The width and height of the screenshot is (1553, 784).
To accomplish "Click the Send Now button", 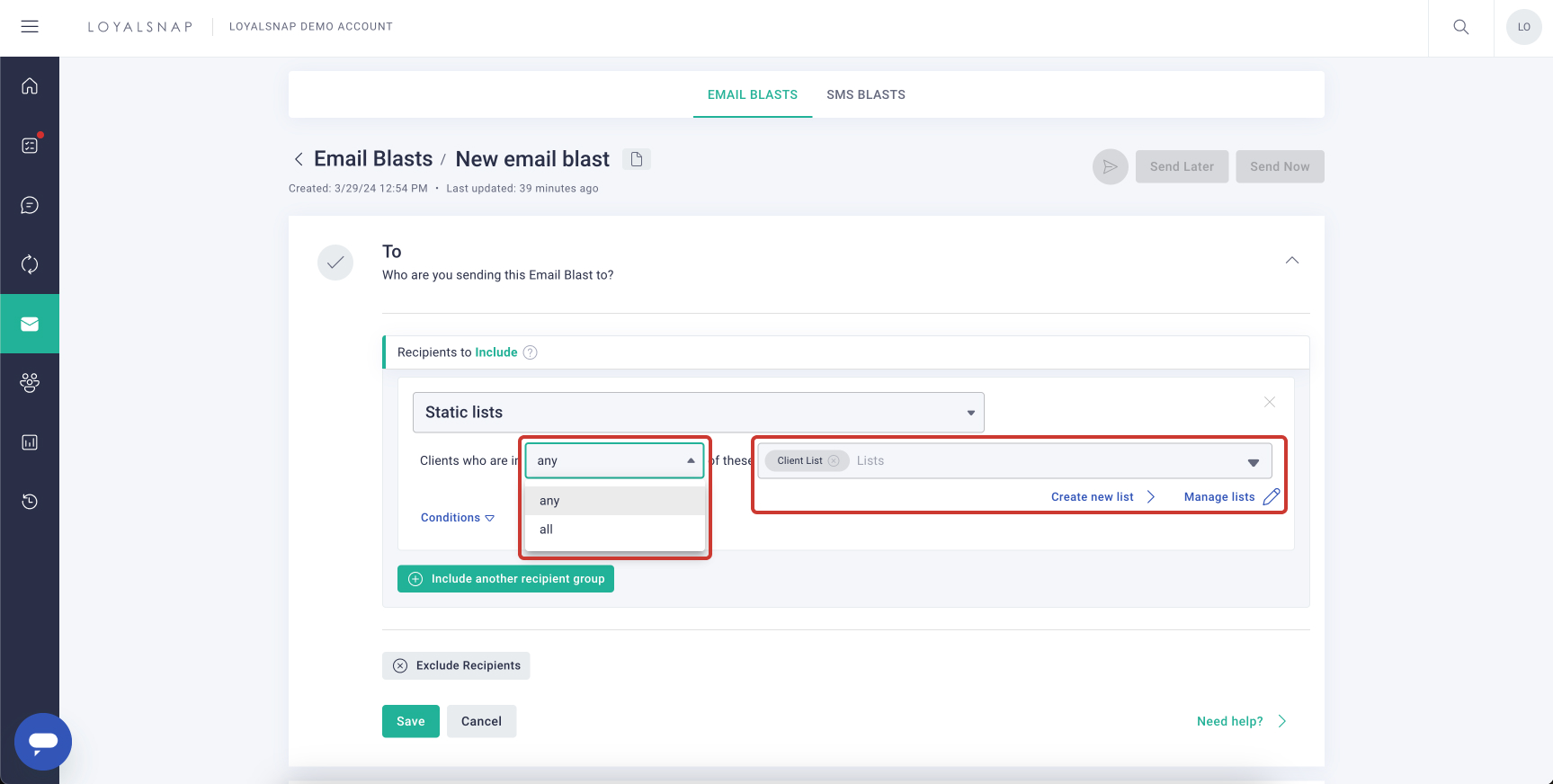I will (x=1280, y=166).
